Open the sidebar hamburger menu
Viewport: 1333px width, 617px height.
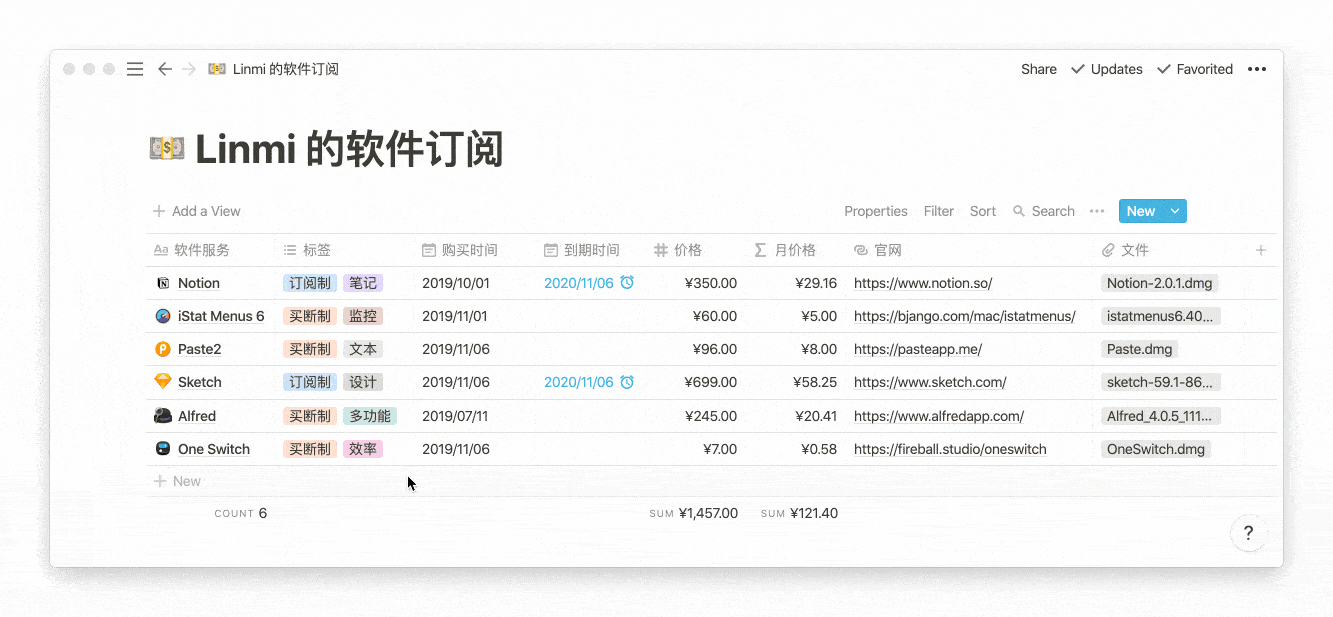pos(135,69)
